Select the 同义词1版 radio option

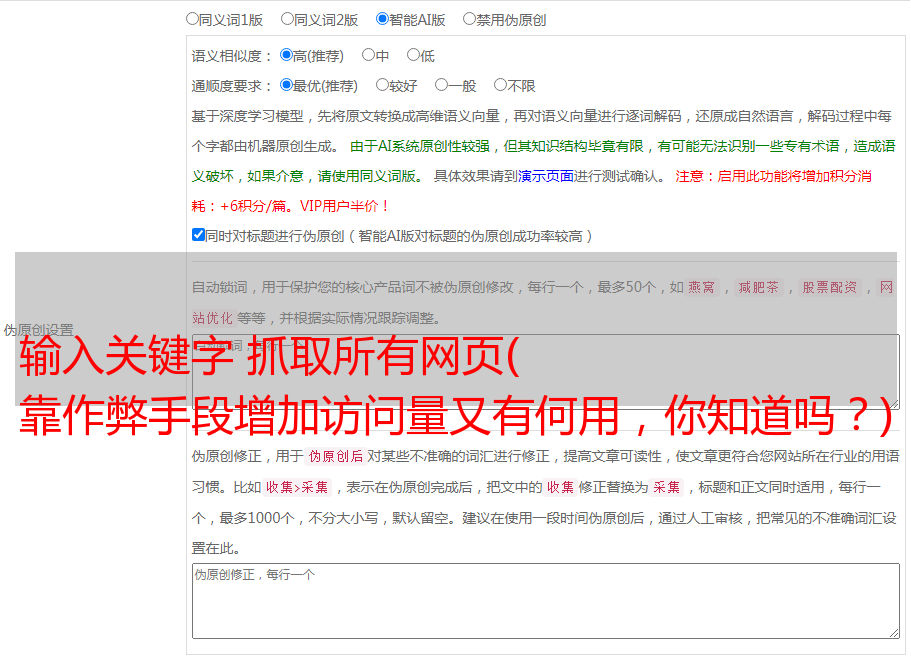click(x=192, y=19)
